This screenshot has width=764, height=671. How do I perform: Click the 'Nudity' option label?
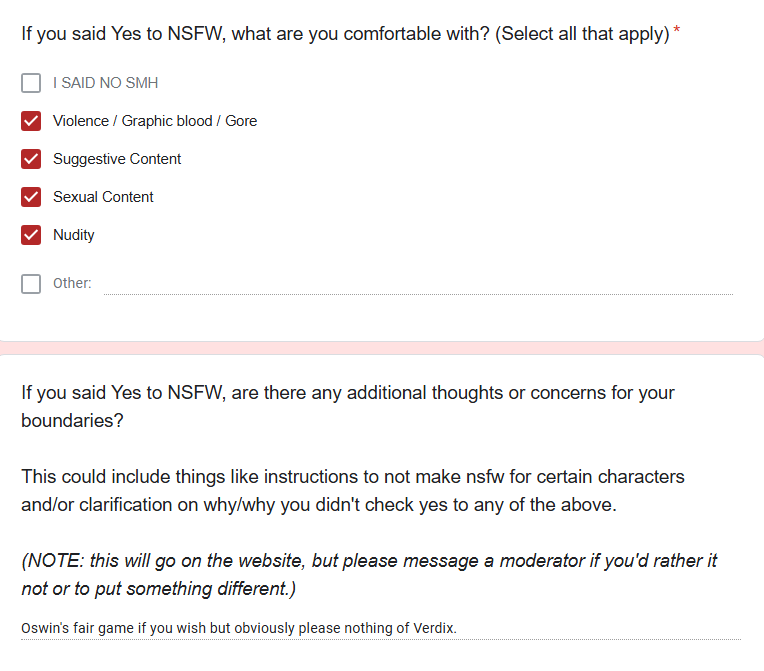(x=74, y=235)
